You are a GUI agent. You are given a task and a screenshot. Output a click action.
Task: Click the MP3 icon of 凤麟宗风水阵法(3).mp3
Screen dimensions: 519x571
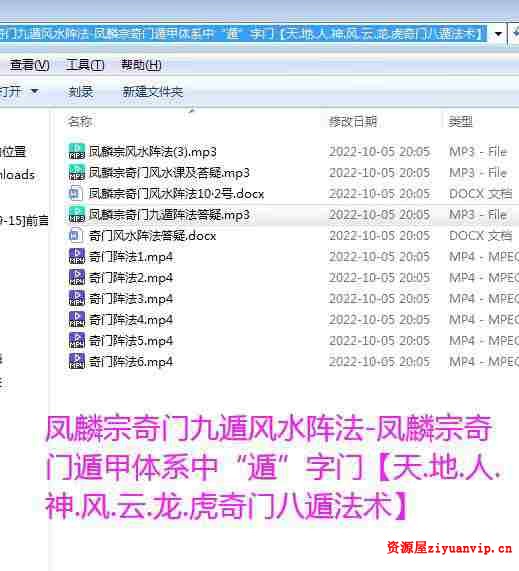pos(77,151)
